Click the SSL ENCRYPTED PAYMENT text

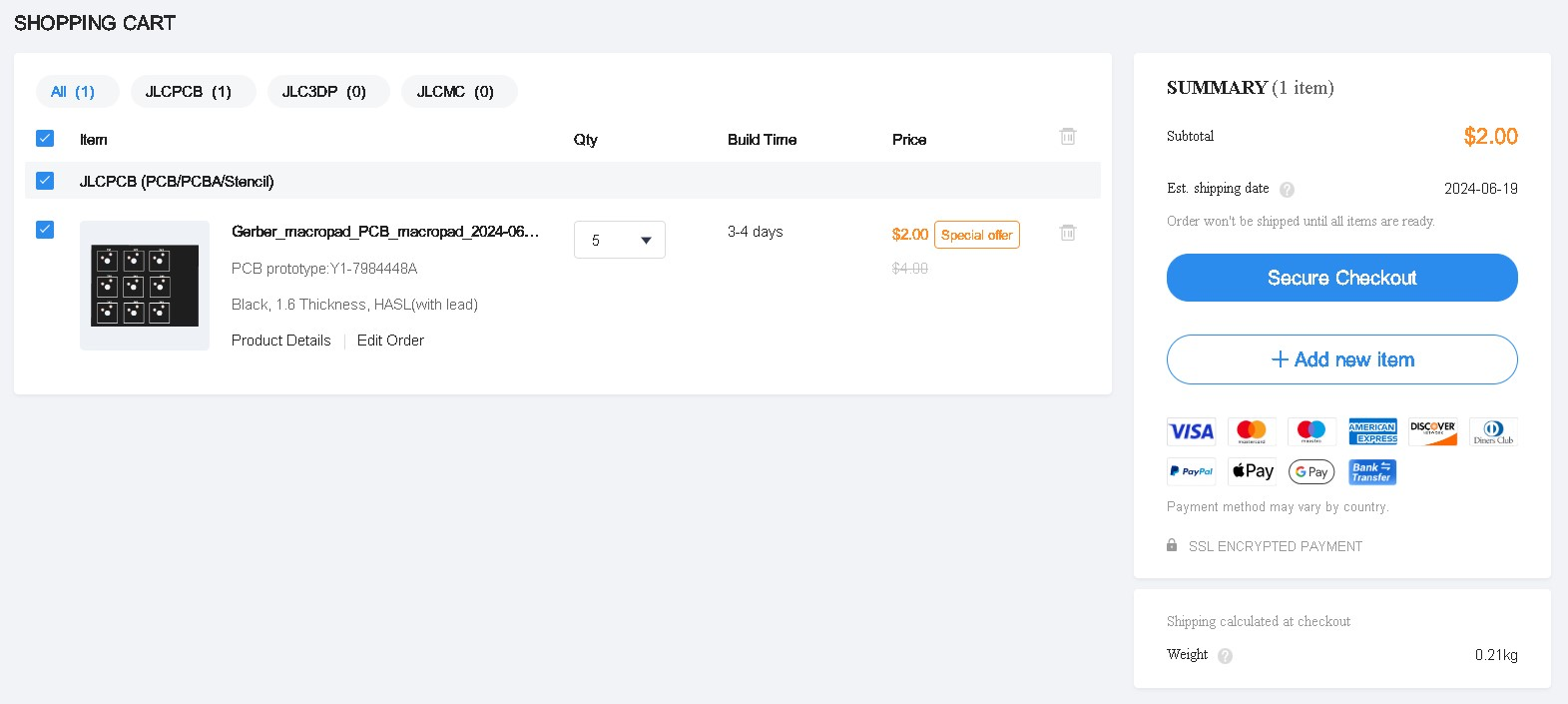point(1276,546)
